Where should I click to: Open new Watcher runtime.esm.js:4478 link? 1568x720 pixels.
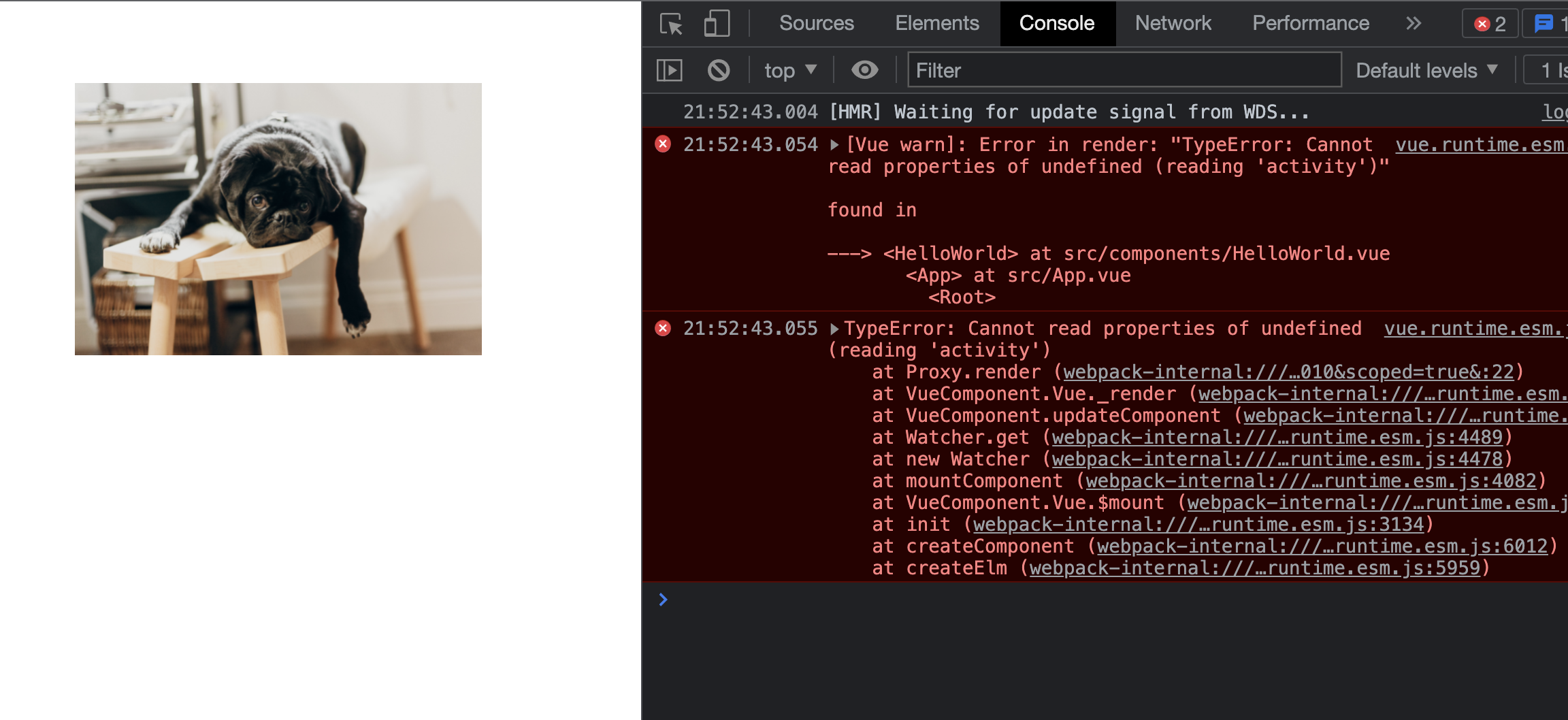1277,459
